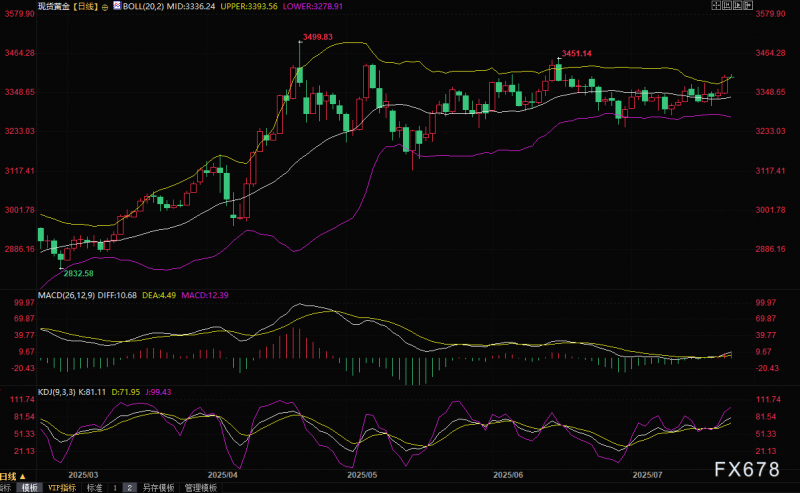Click the rightmost chart tool icon at top right
800x493 pixels.
(x=748, y=6)
